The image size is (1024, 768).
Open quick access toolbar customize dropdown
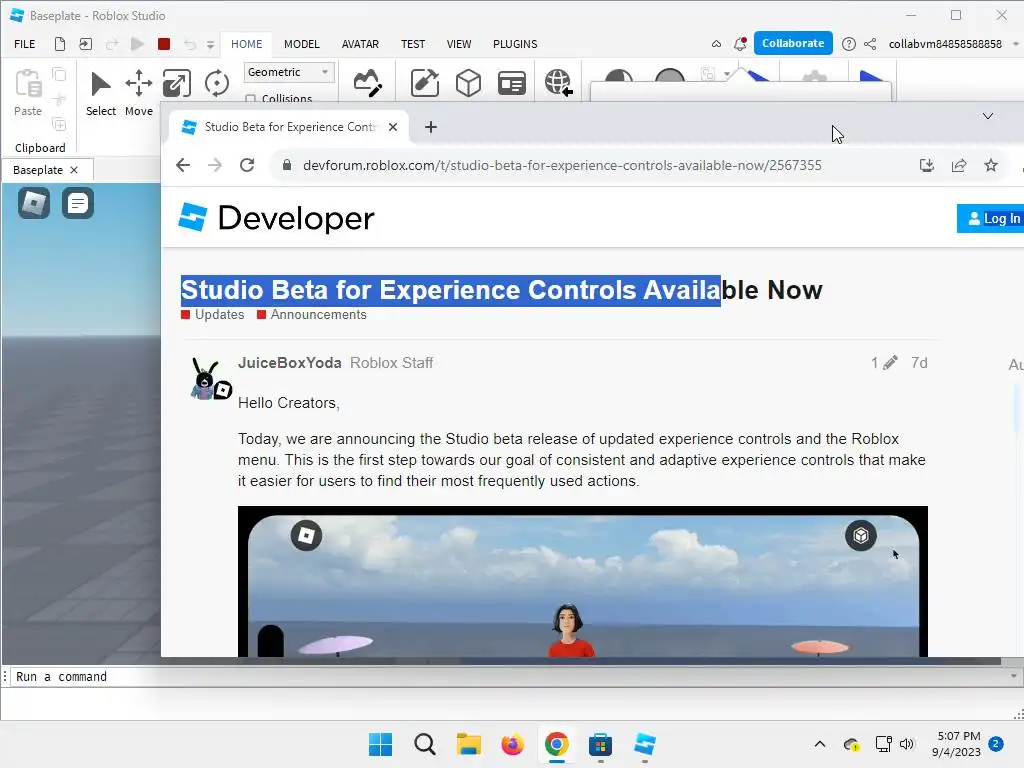210,45
